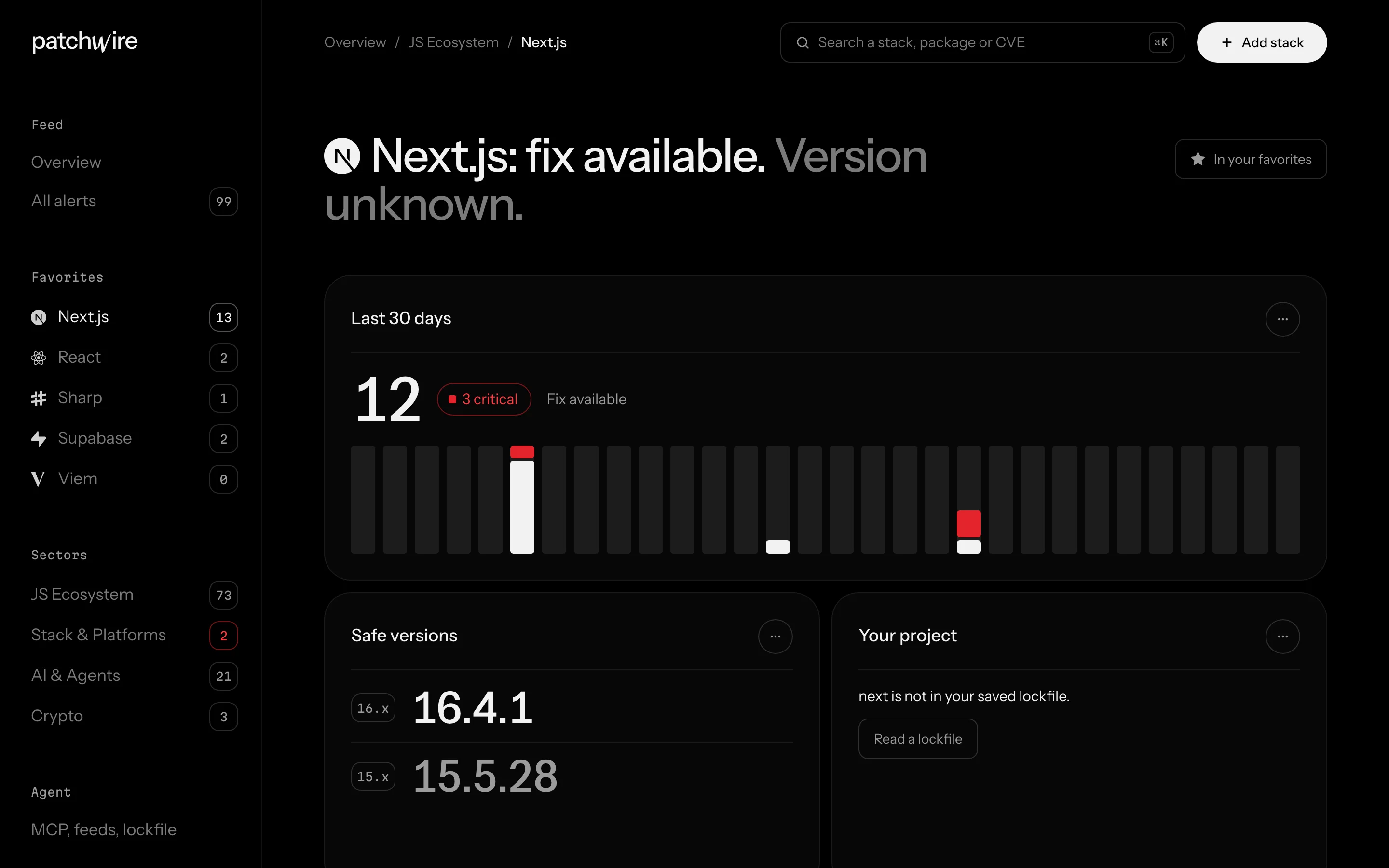
Task: Click the Sharp hash icon
Action: click(39, 398)
